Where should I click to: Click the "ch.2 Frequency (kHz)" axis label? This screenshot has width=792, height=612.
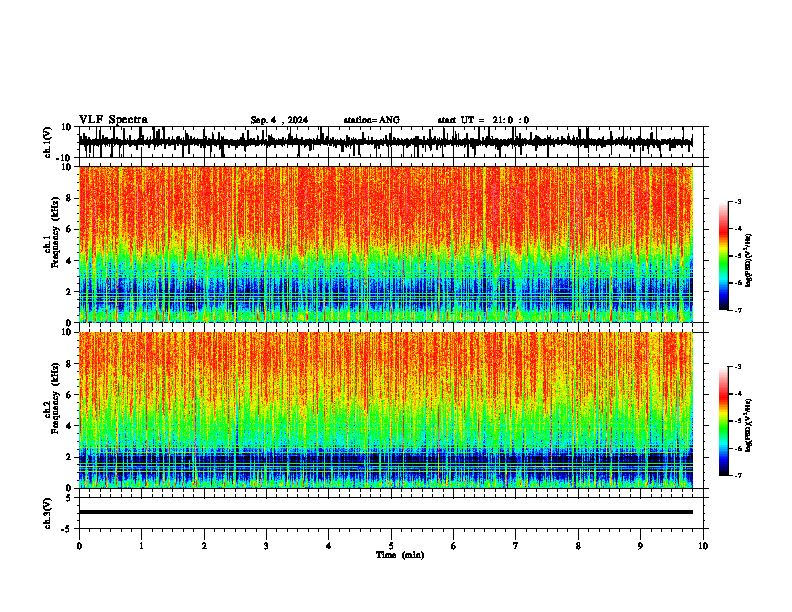click(x=53, y=398)
